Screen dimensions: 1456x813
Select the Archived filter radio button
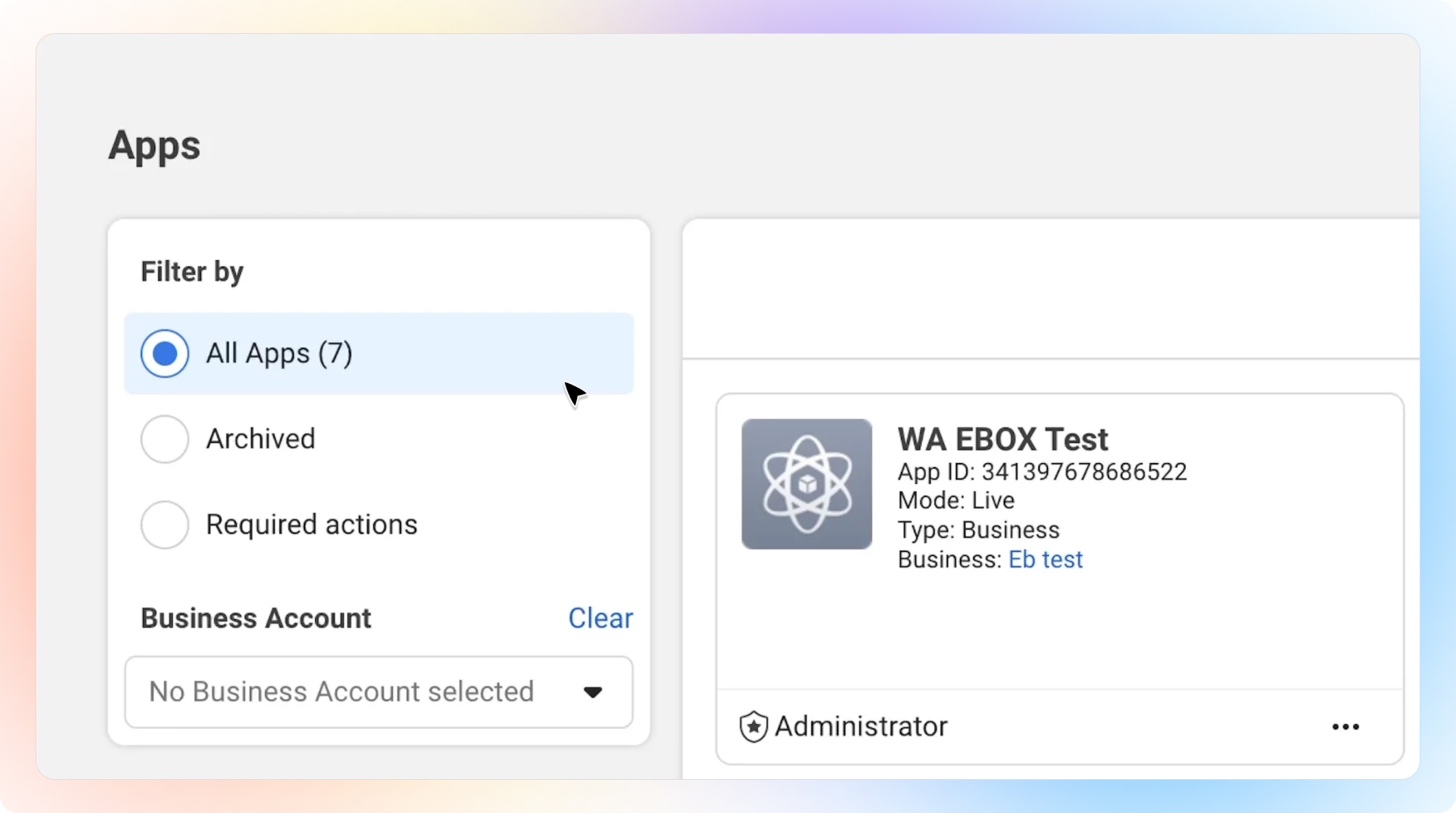click(165, 439)
